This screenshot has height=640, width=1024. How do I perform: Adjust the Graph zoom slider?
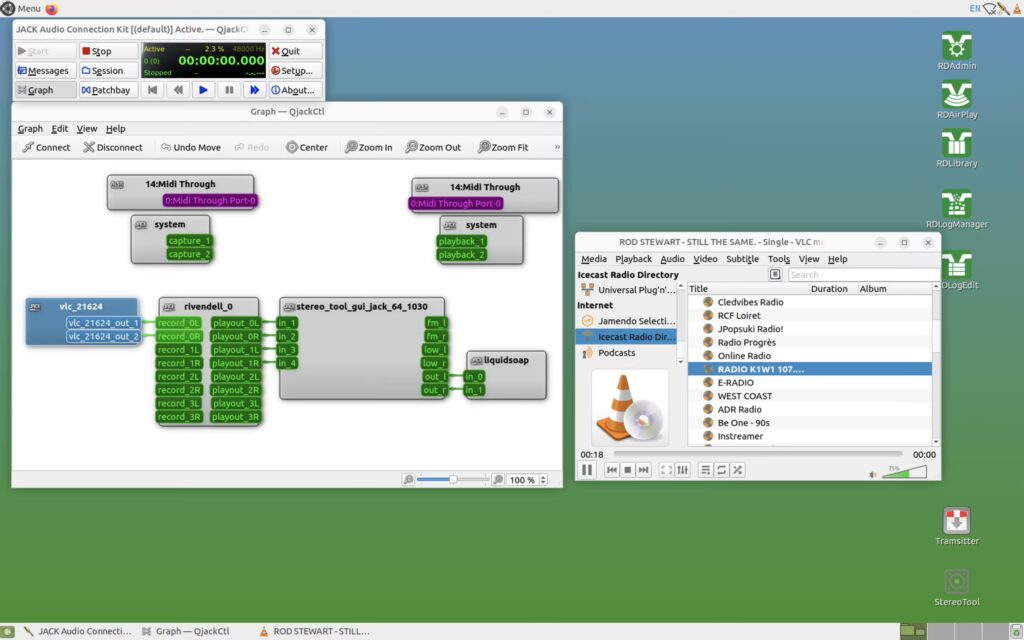pyautogui.click(x=453, y=480)
